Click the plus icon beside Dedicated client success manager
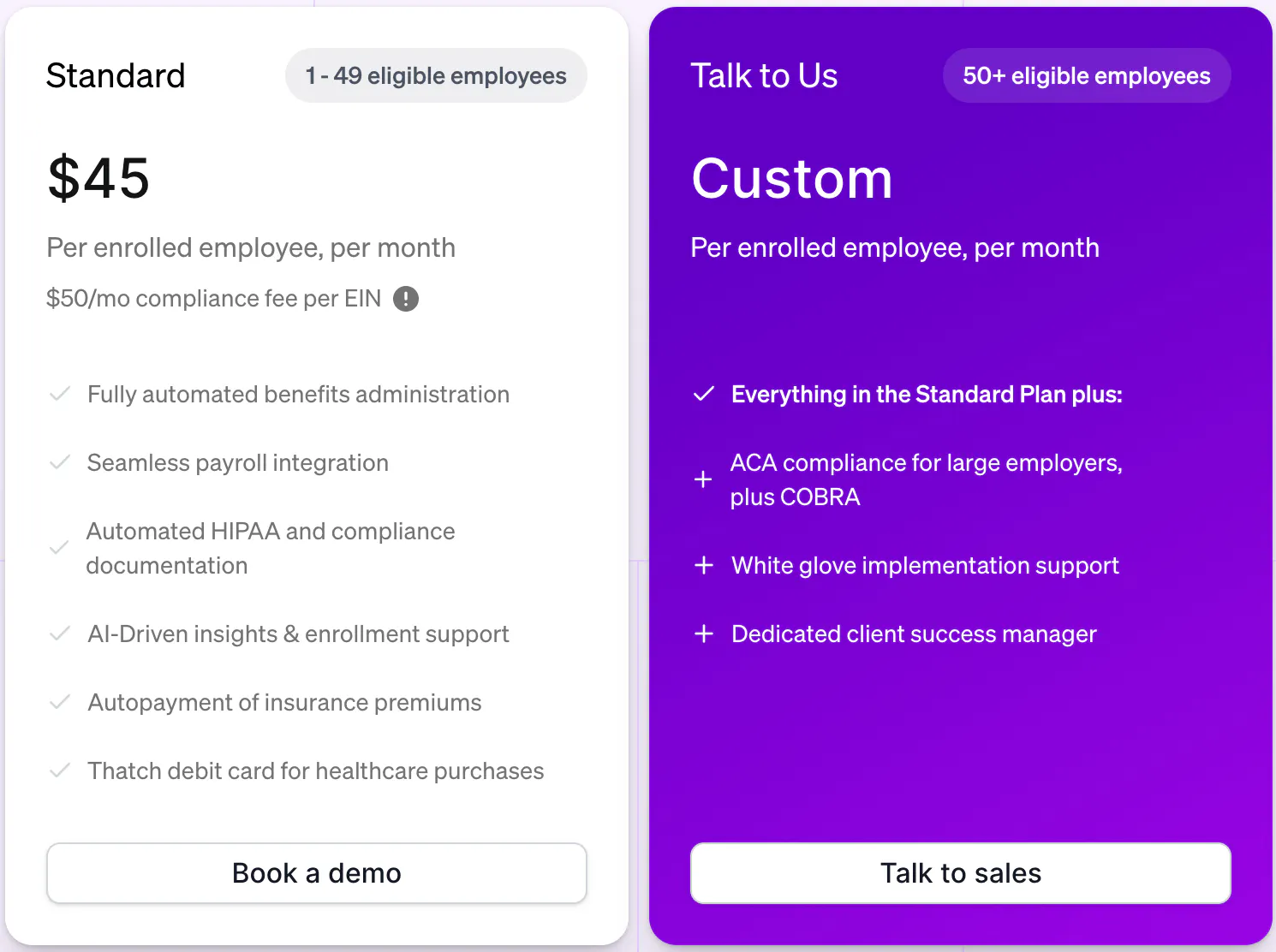Viewport: 1276px width, 952px height. click(x=703, y=634)
